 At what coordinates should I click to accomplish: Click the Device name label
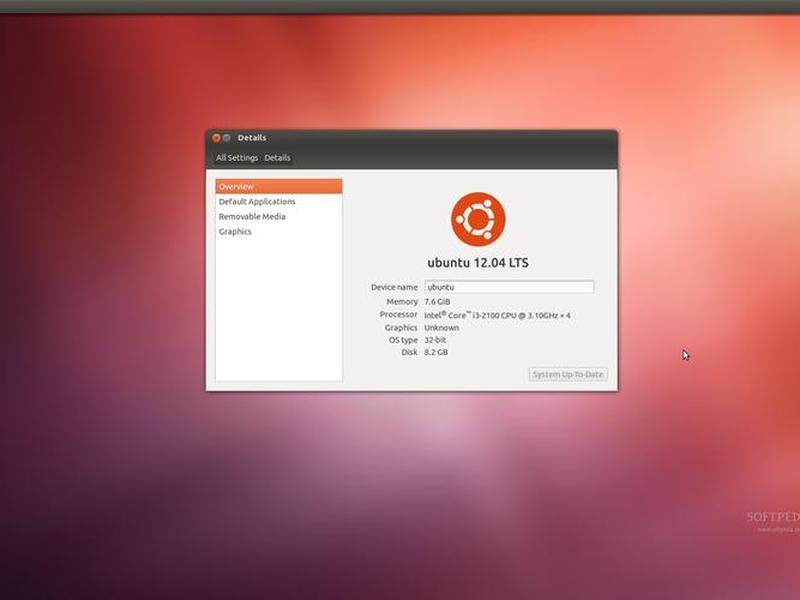pos(394,287)
